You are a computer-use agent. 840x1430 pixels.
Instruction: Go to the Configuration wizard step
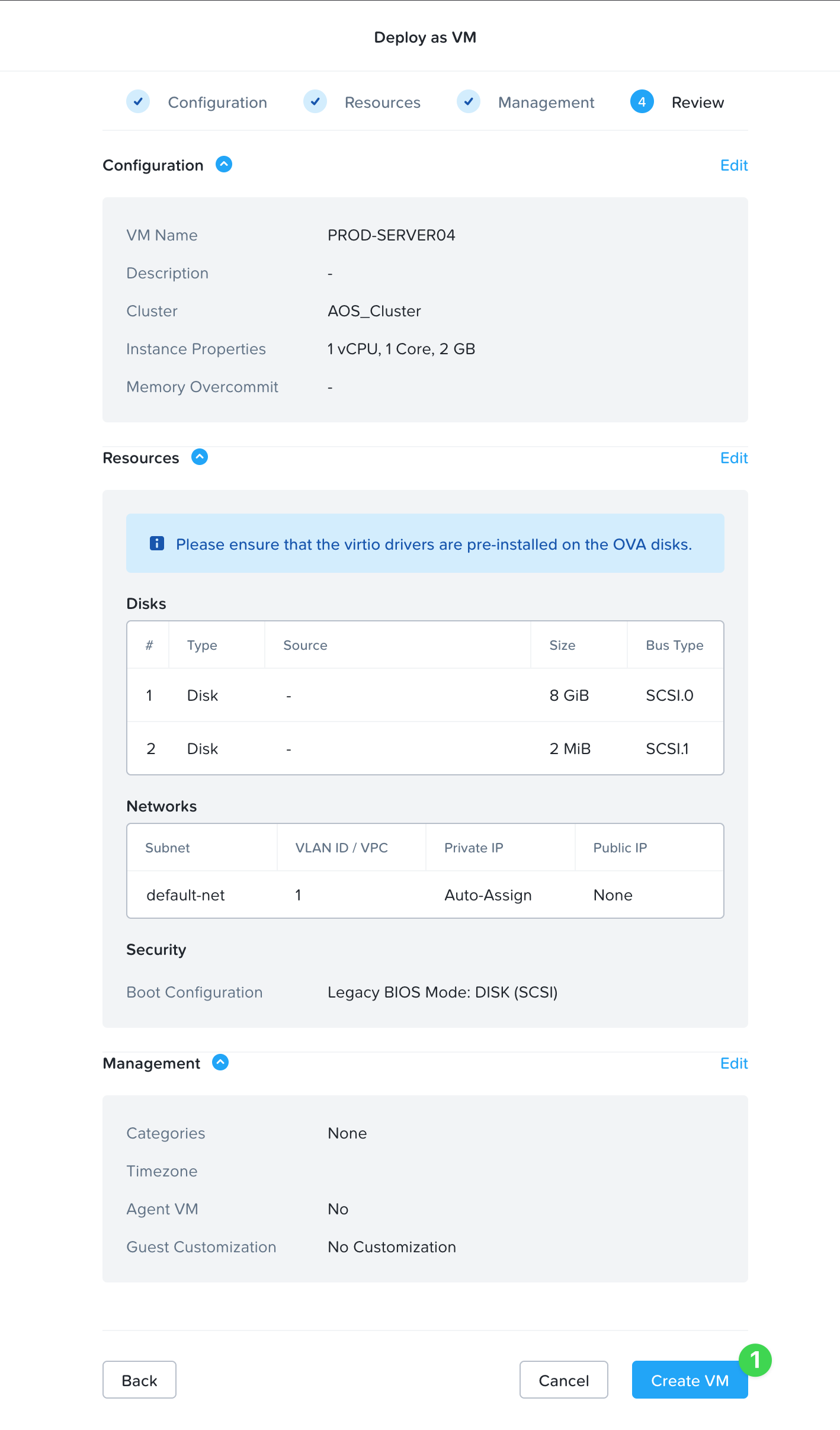point(217,102)
